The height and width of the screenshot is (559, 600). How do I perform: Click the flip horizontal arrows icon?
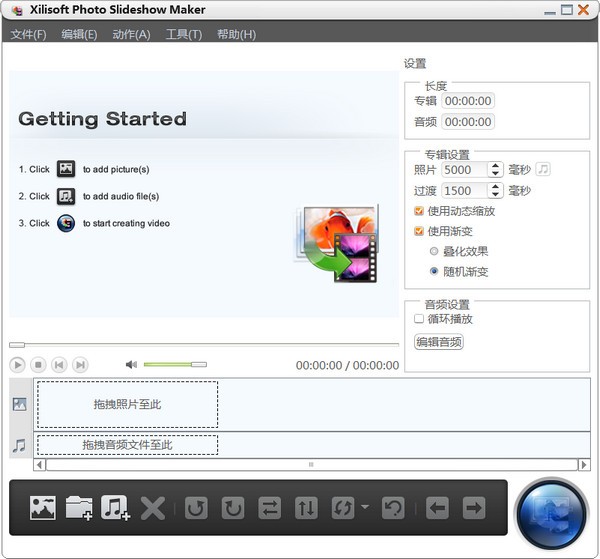tap(269, 508)
